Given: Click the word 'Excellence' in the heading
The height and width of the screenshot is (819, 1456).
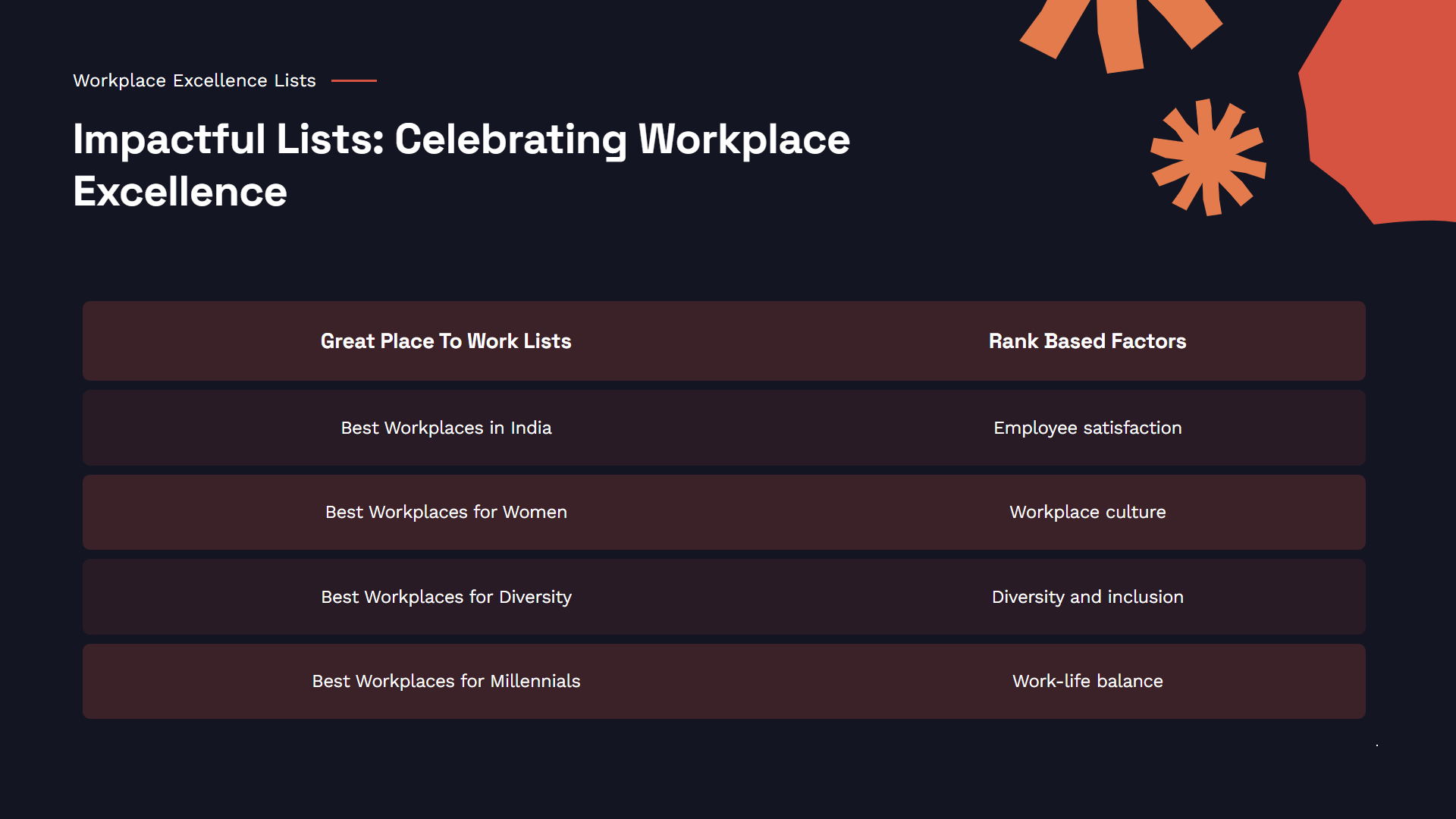Looking at the screenshot, I should coord(180,192).
